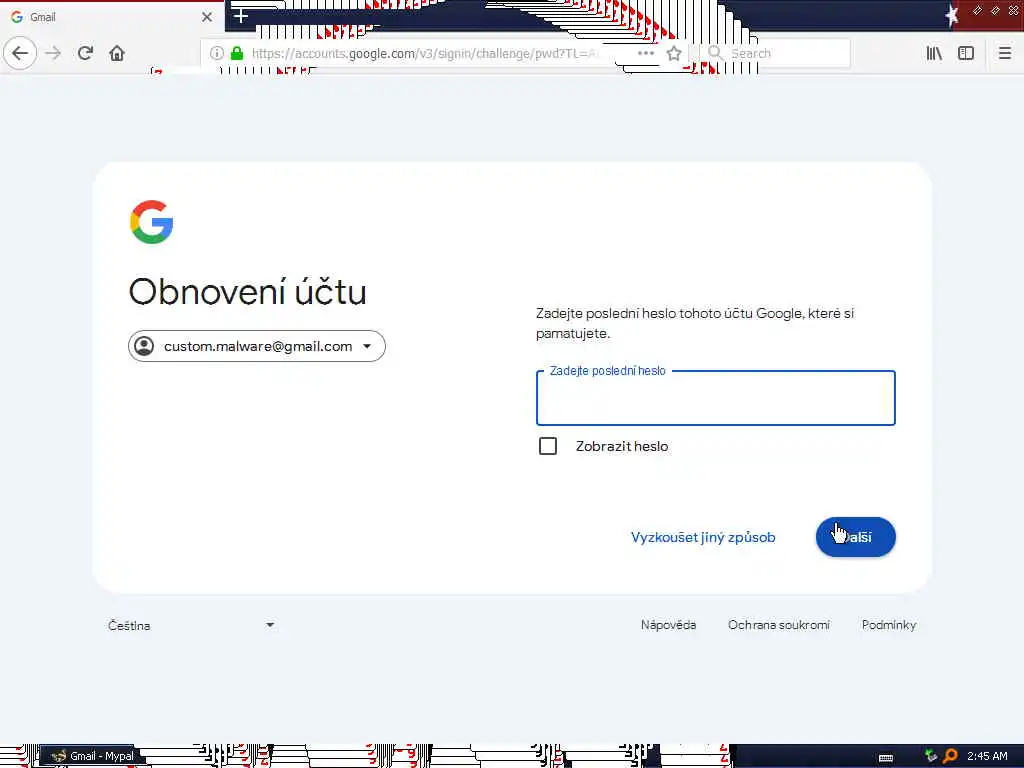
Task: Select the Gmail browser tab
Action: point(112,17)
